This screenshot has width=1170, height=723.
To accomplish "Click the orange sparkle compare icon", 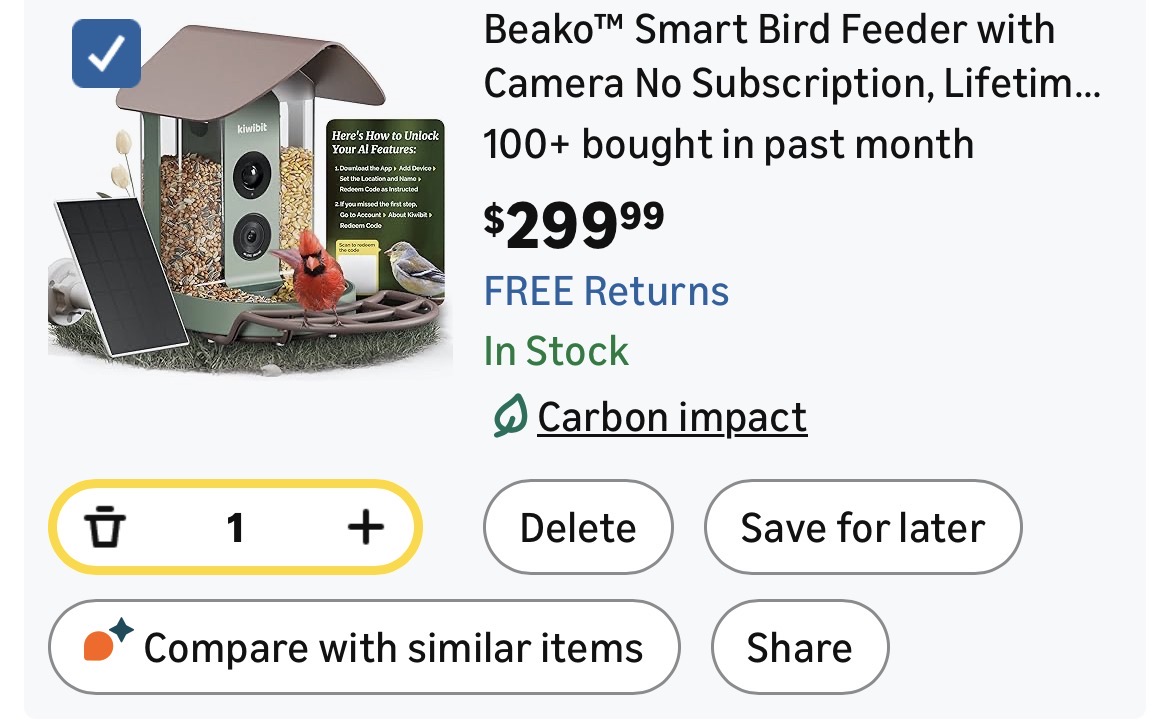I will point(107,644).
